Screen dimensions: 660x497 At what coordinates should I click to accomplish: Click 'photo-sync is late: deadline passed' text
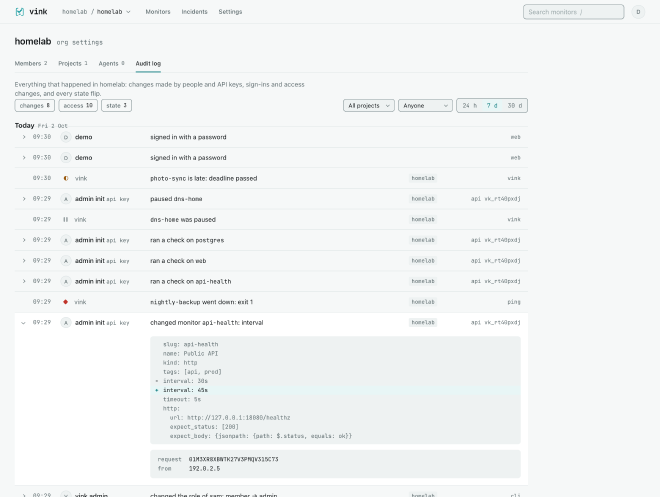coord(204,178)
